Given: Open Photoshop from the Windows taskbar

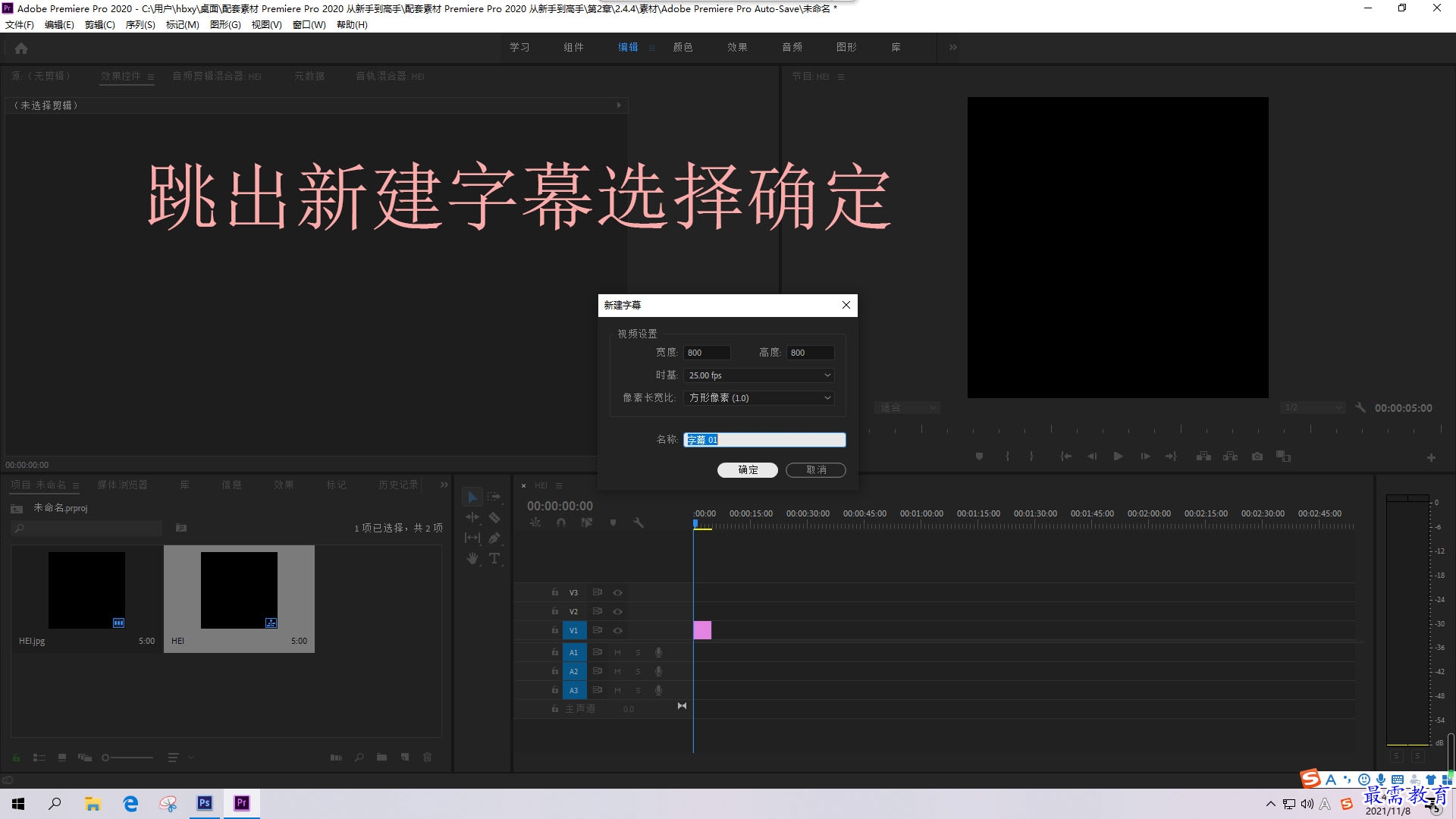Looking at the screenshot, I should (205, 803).
